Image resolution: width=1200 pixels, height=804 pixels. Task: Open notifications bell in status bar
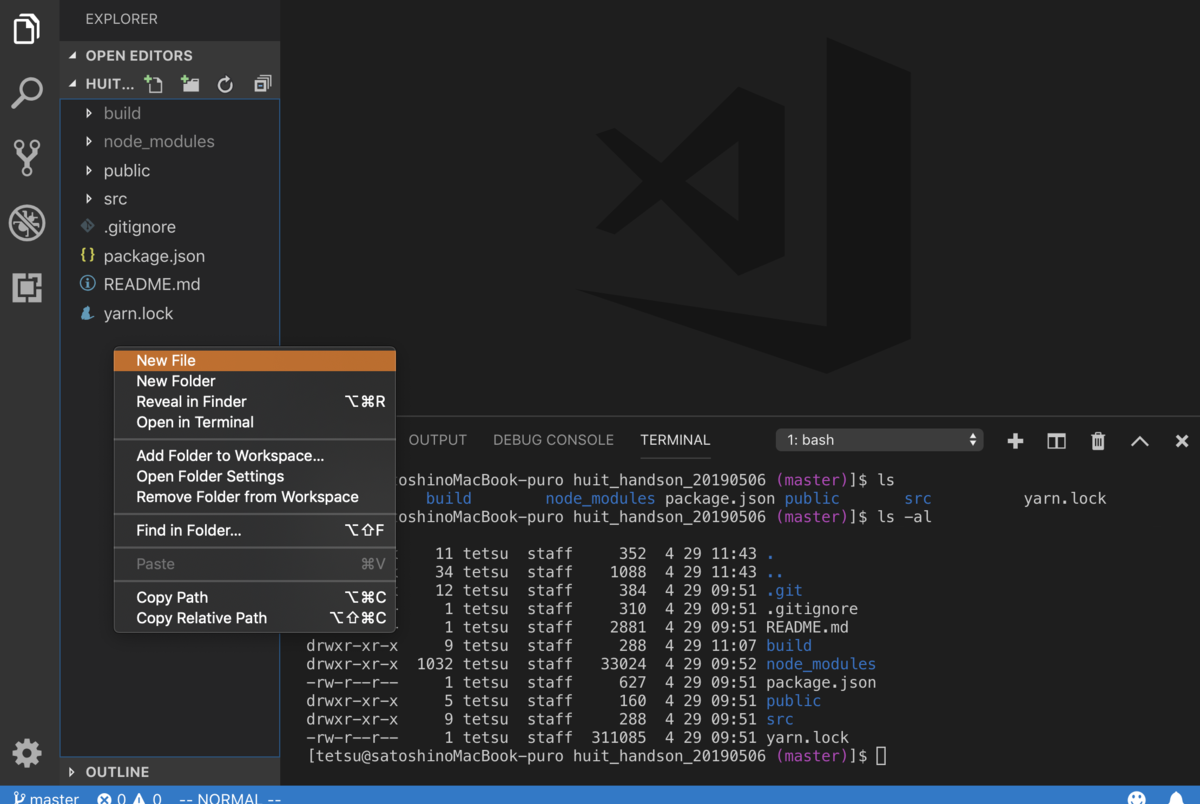[x=1177, y=798]
